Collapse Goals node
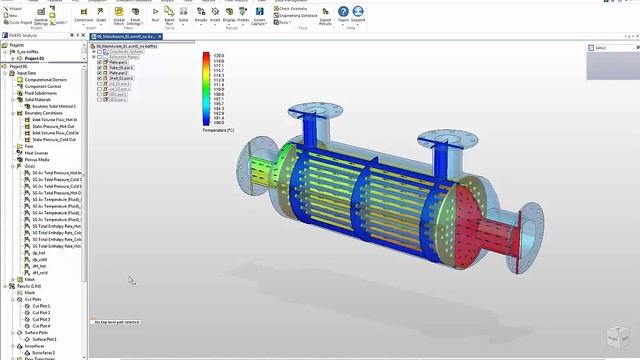The height and width of the screenshot is (360, 640). (x=13, y=167)
